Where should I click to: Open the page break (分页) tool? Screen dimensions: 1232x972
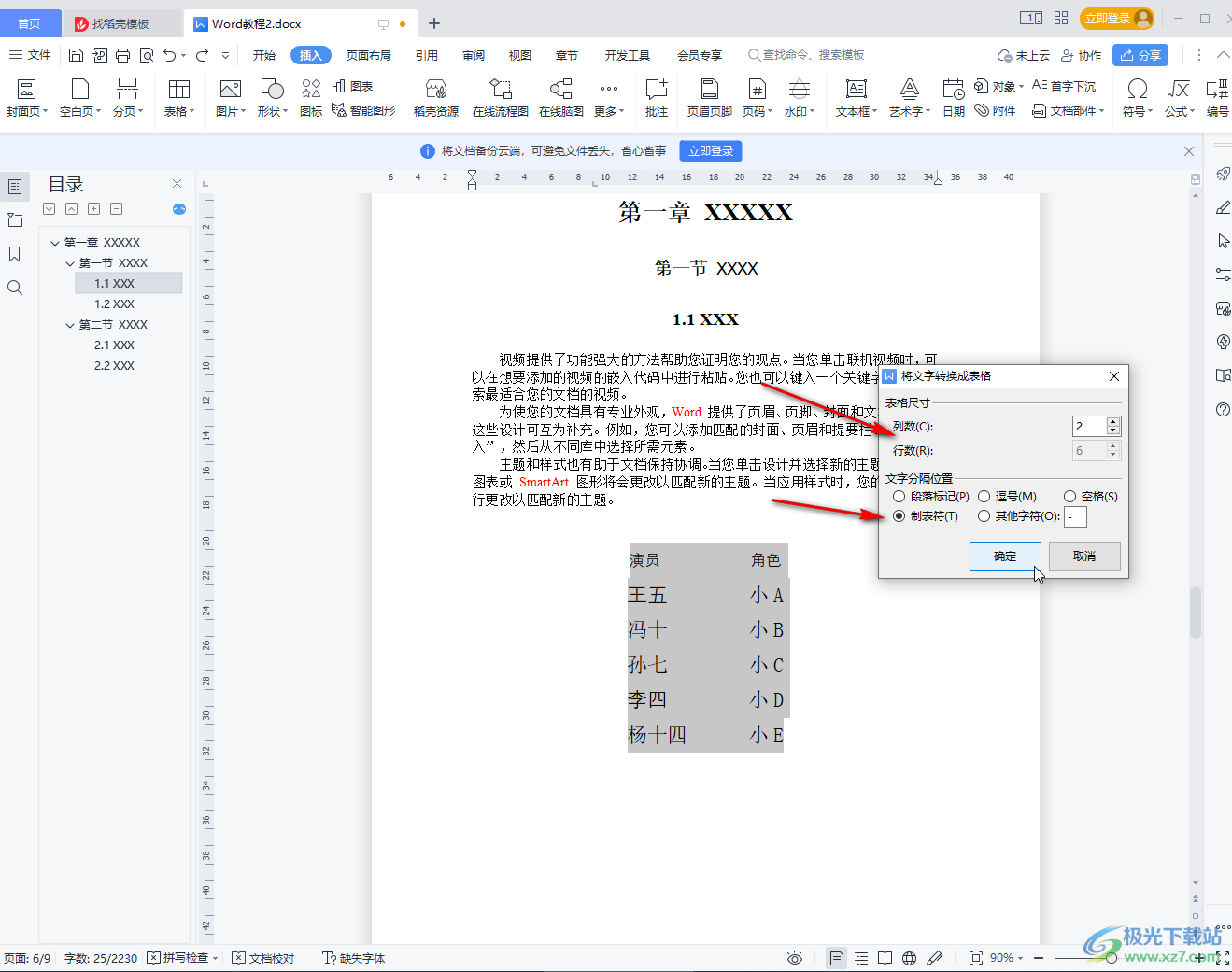pos(128,98)
